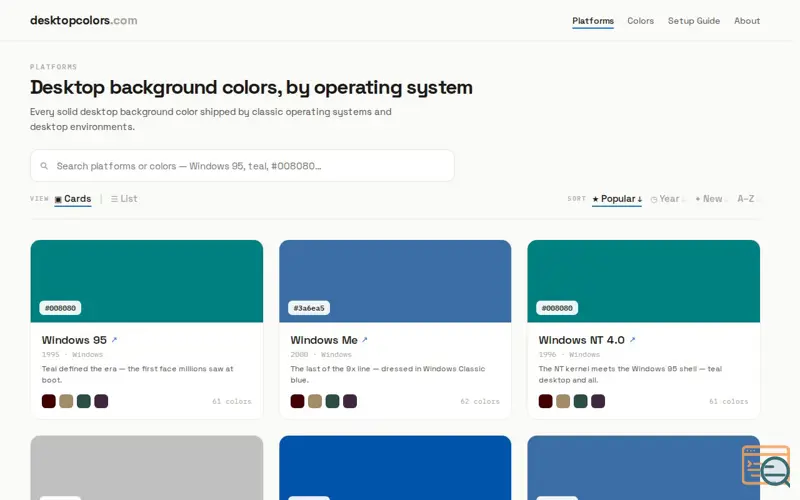Click the bright blue preview in second row
Image resolution: width=800 pixels, height=500 pixels.
click(x=395, y=468)
